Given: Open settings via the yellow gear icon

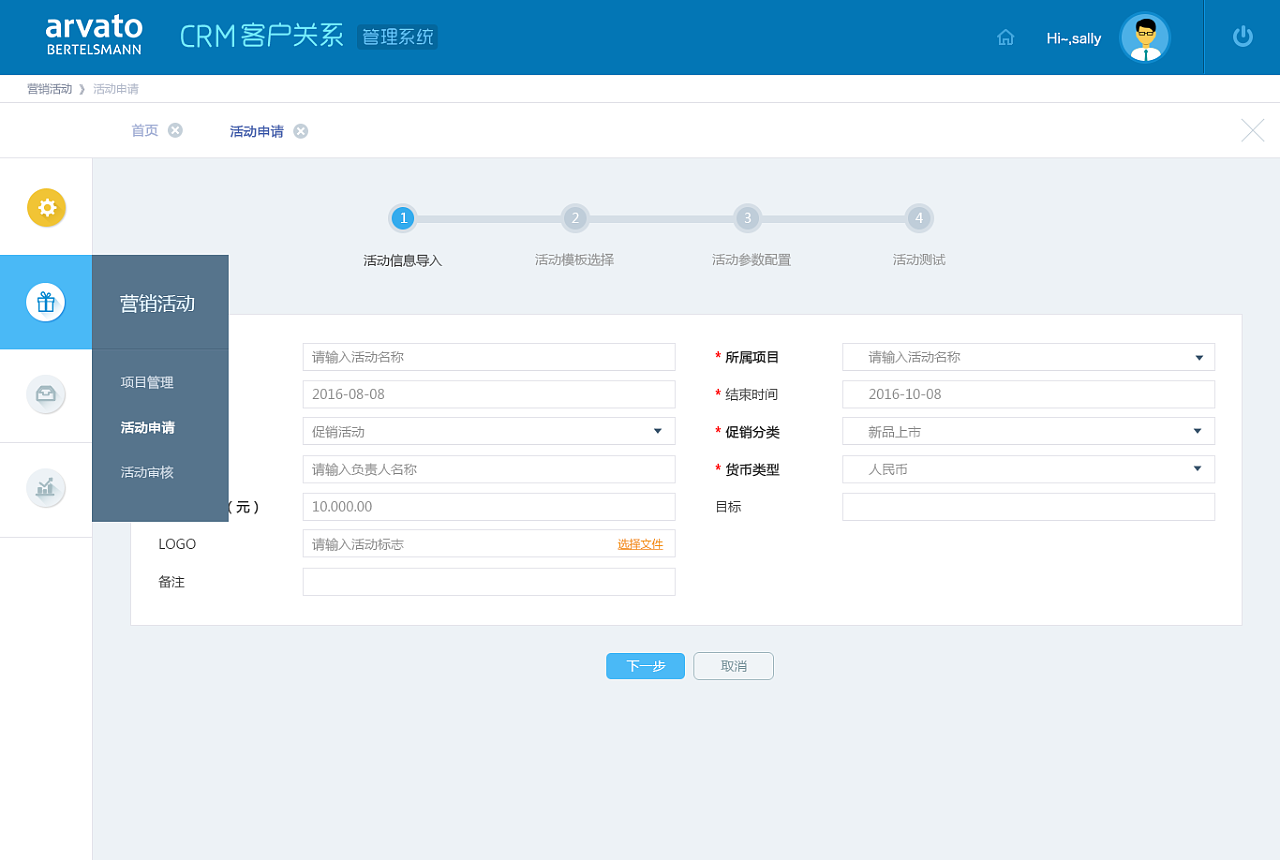Looking at the screenshot, I should point(46,207).
